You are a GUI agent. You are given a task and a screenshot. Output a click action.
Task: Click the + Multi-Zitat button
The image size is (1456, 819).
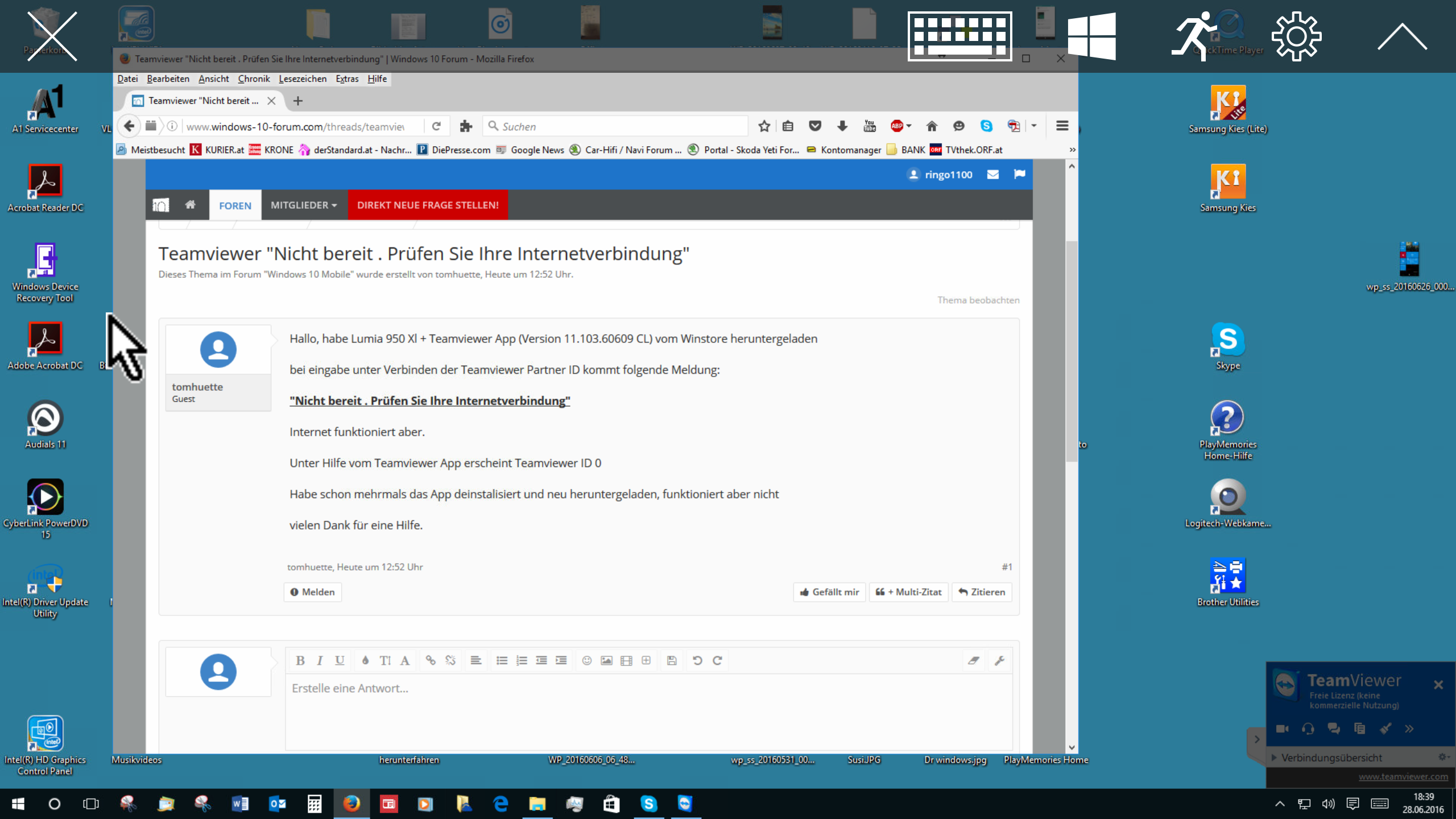point(908,592)
